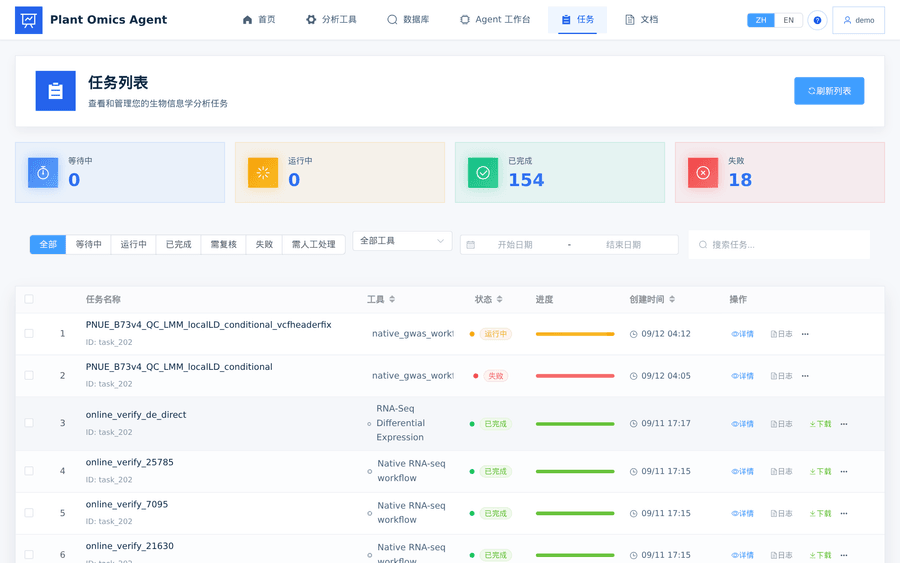
Task: Download results of online_verify_25785
Action: pyautogui.click(x=820, y=472)
